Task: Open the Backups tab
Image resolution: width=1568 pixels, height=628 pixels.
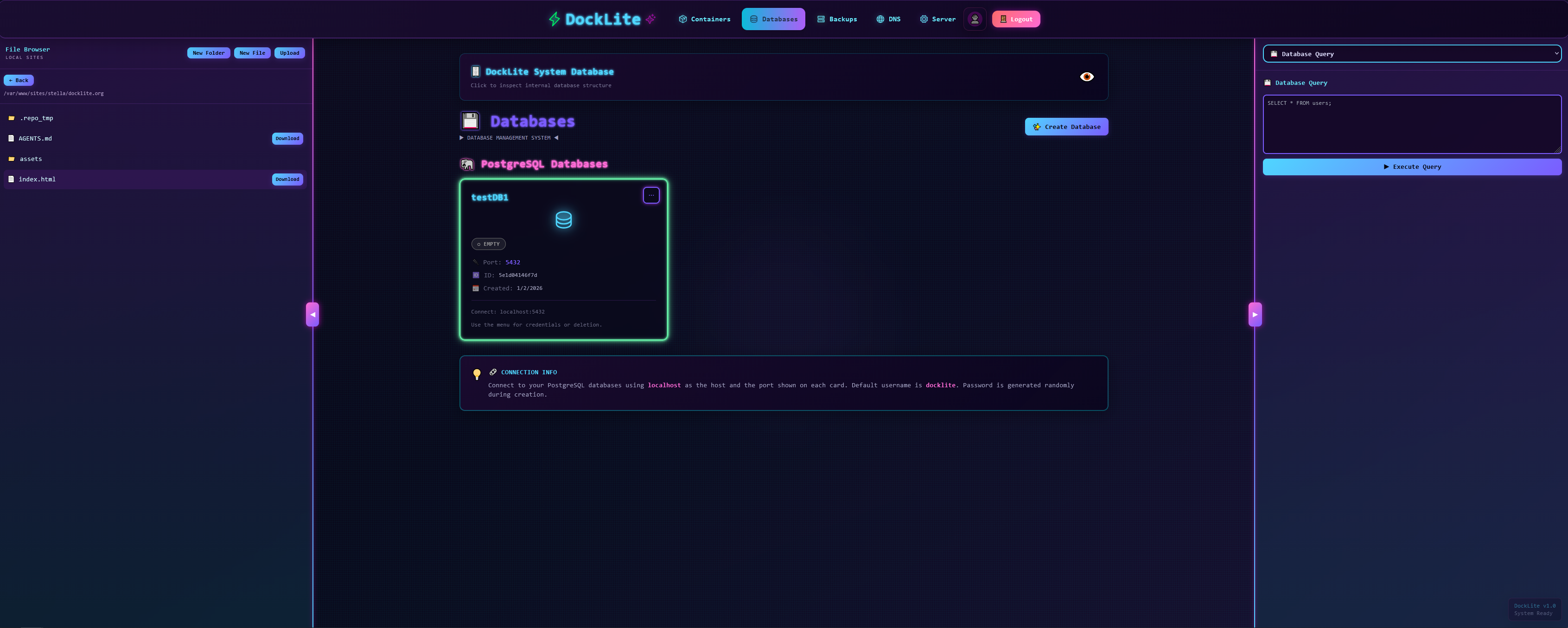Action: pos(836,19)
